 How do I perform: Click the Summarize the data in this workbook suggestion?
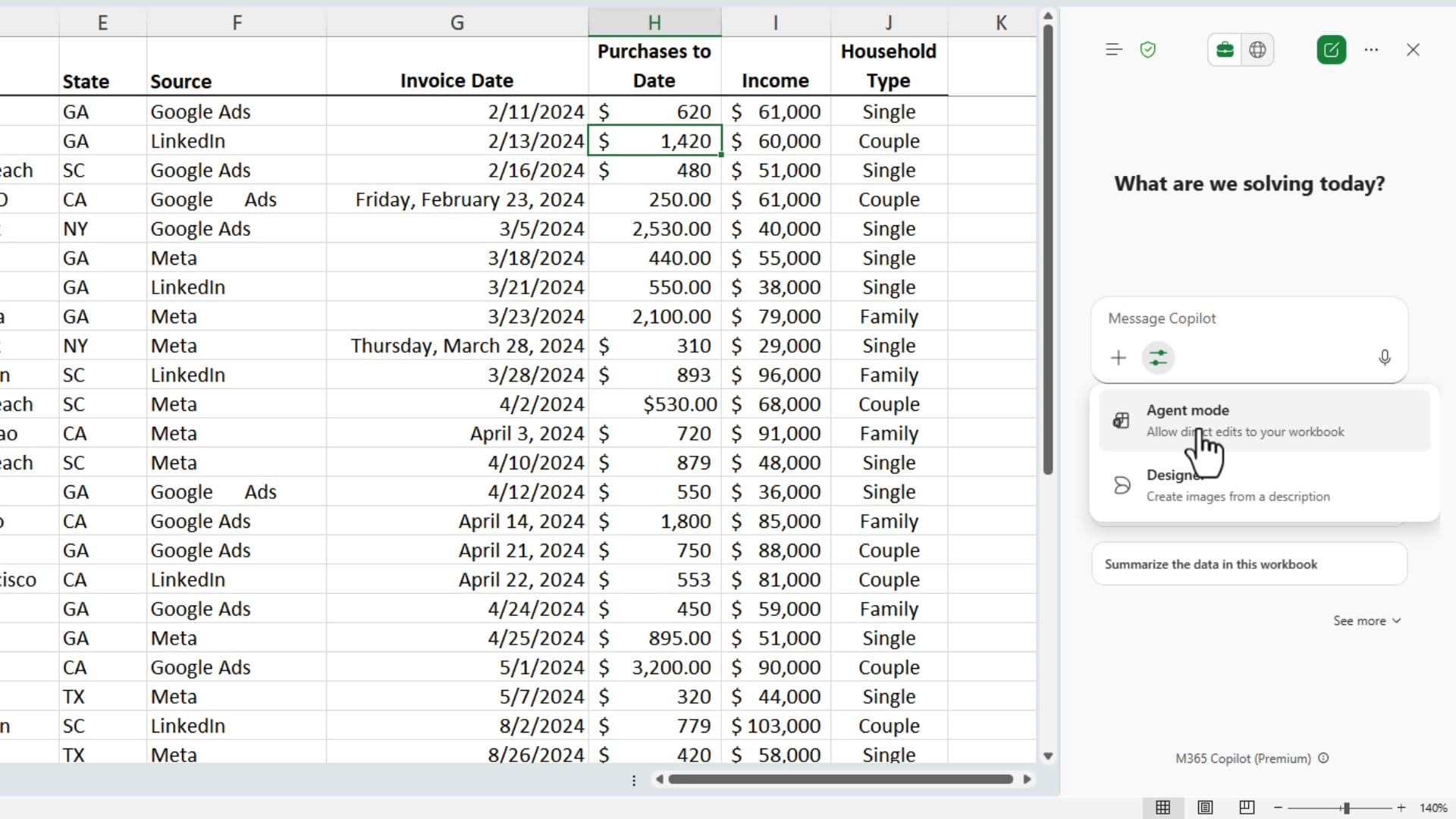pyautogui.click(x=1249, y=564)
